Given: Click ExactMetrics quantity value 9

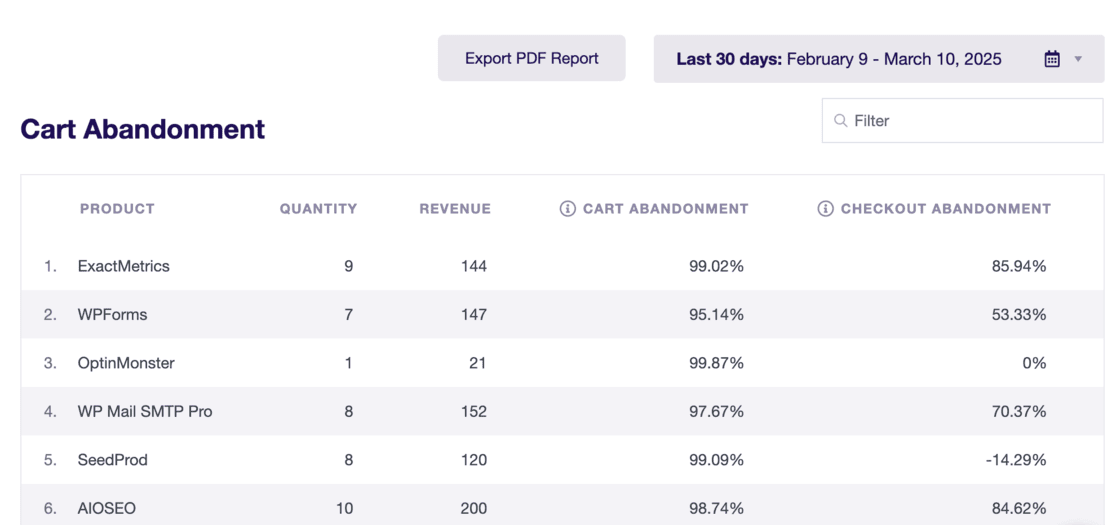Looking at the screenshot, I should tap(349, 266).
